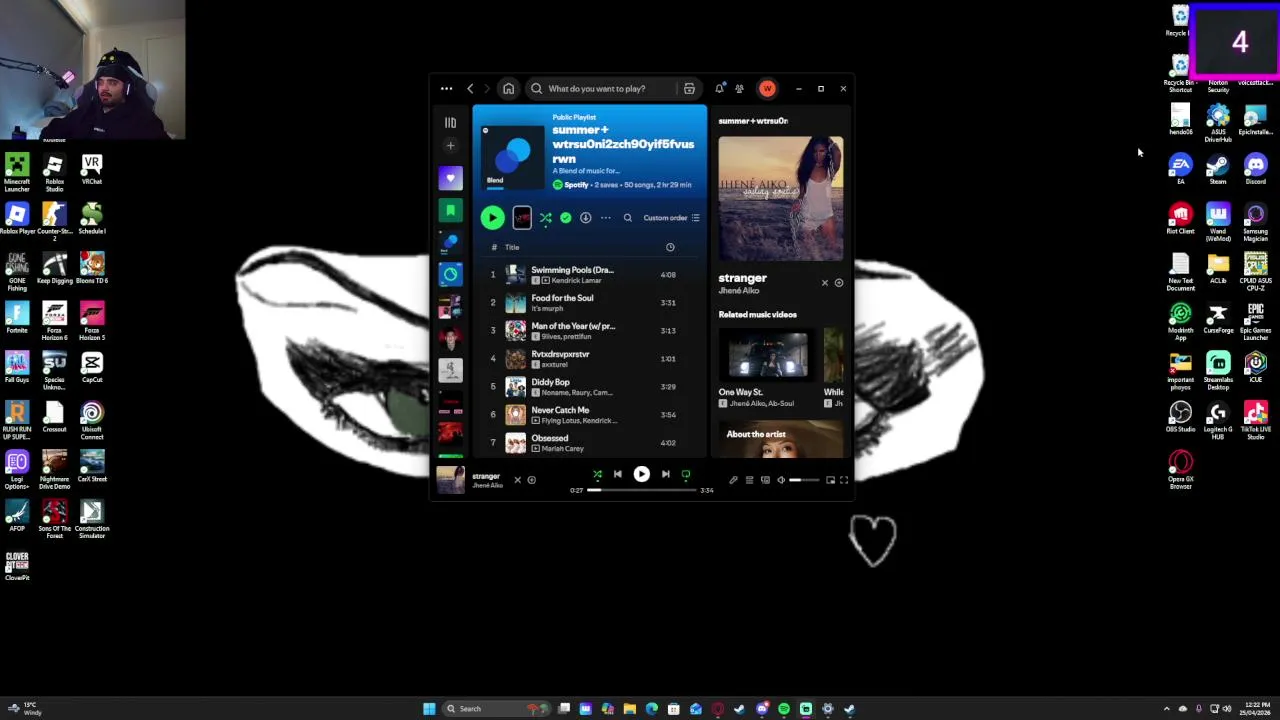Open stranger song title in player bar

click(485, 476)
